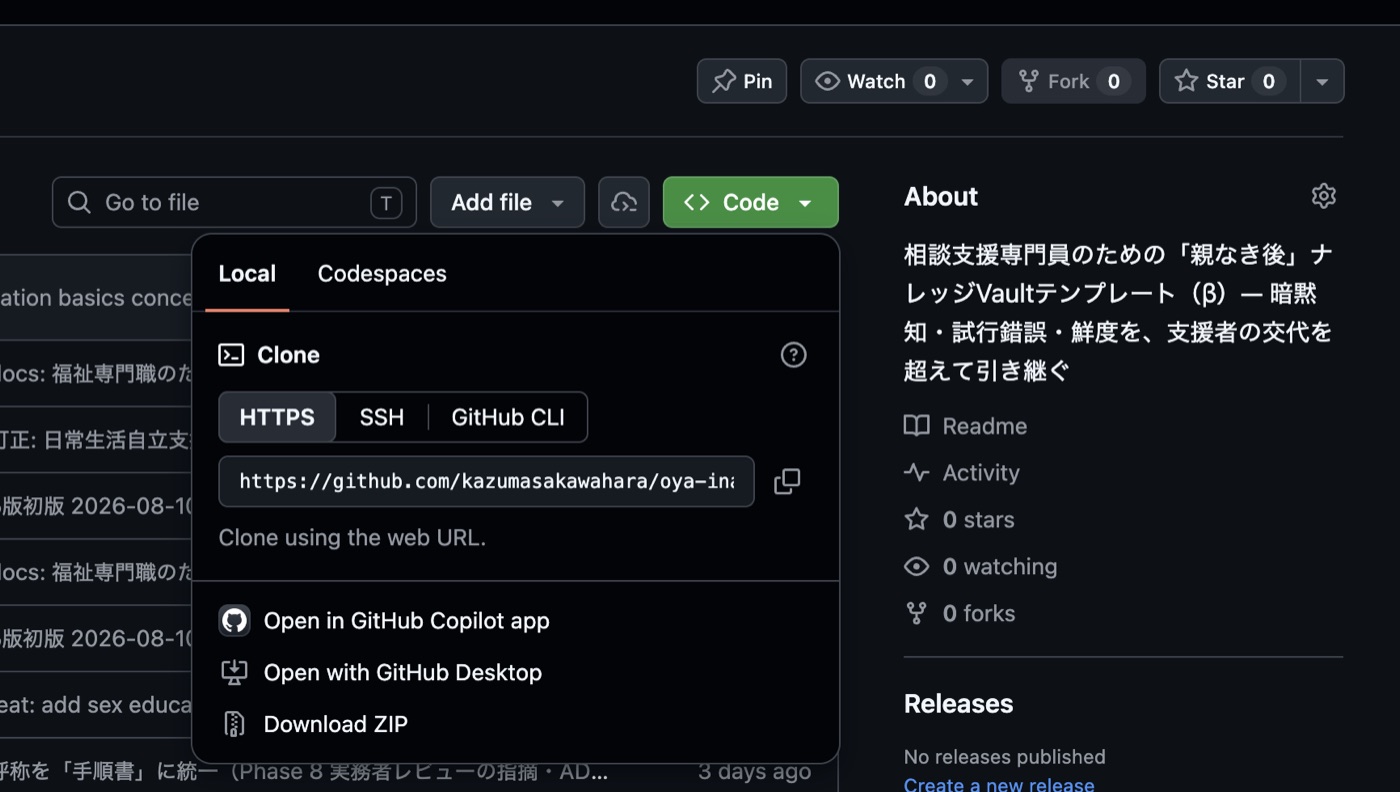
Task: Edit repository details gear icon
Action: (1323, 196)
